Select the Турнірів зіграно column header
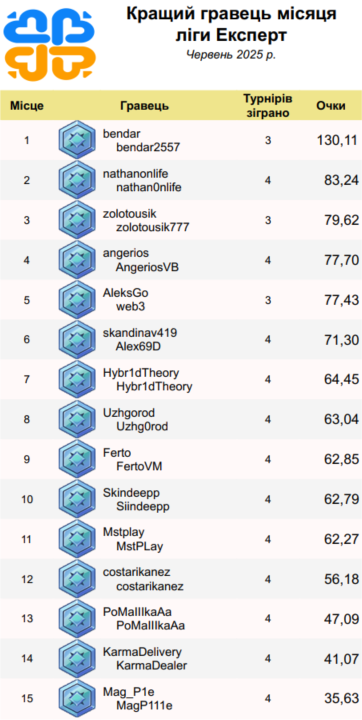Image resolution: width=362 pixels, height=720 pixels. 268,106
